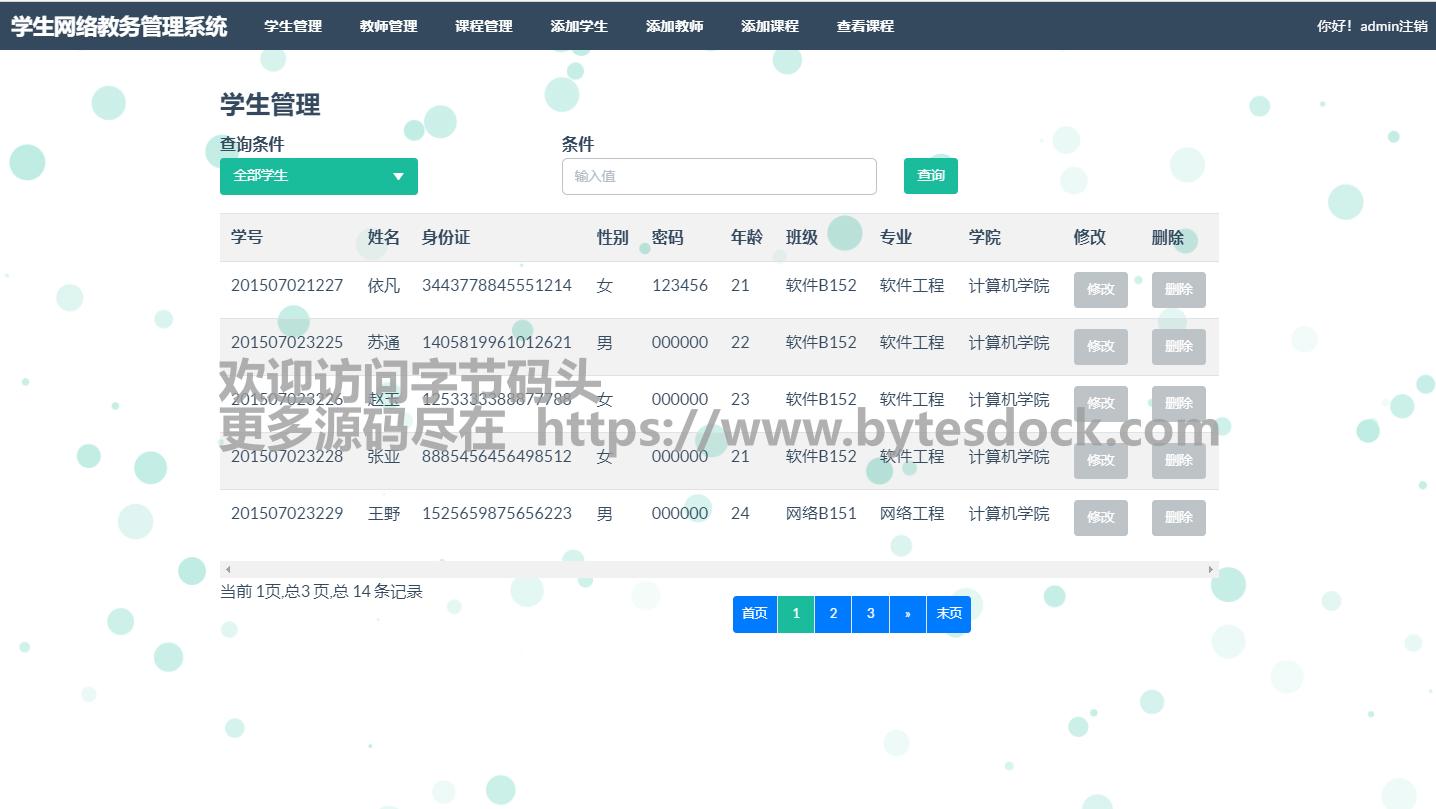Select 查看课程 in the top menu

tap(865, 26)
